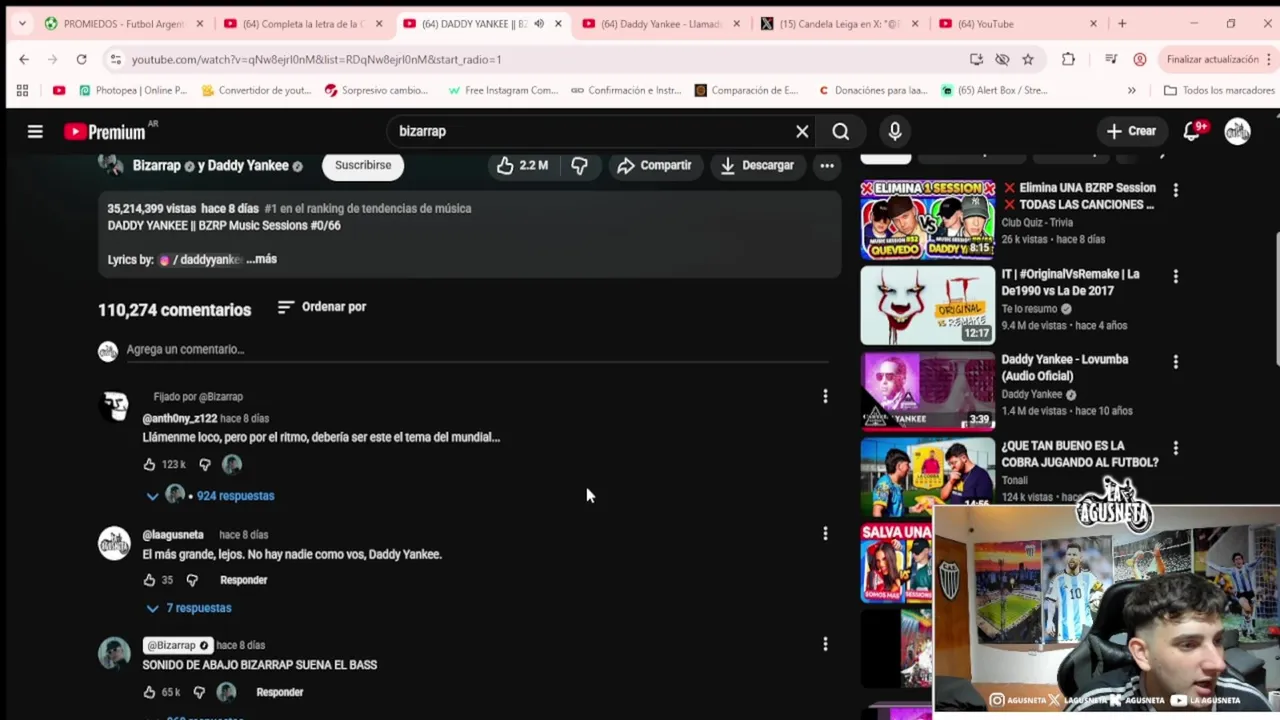Open the Photopea bookmark
The image size is (1280, 720).
coord(133,90)
